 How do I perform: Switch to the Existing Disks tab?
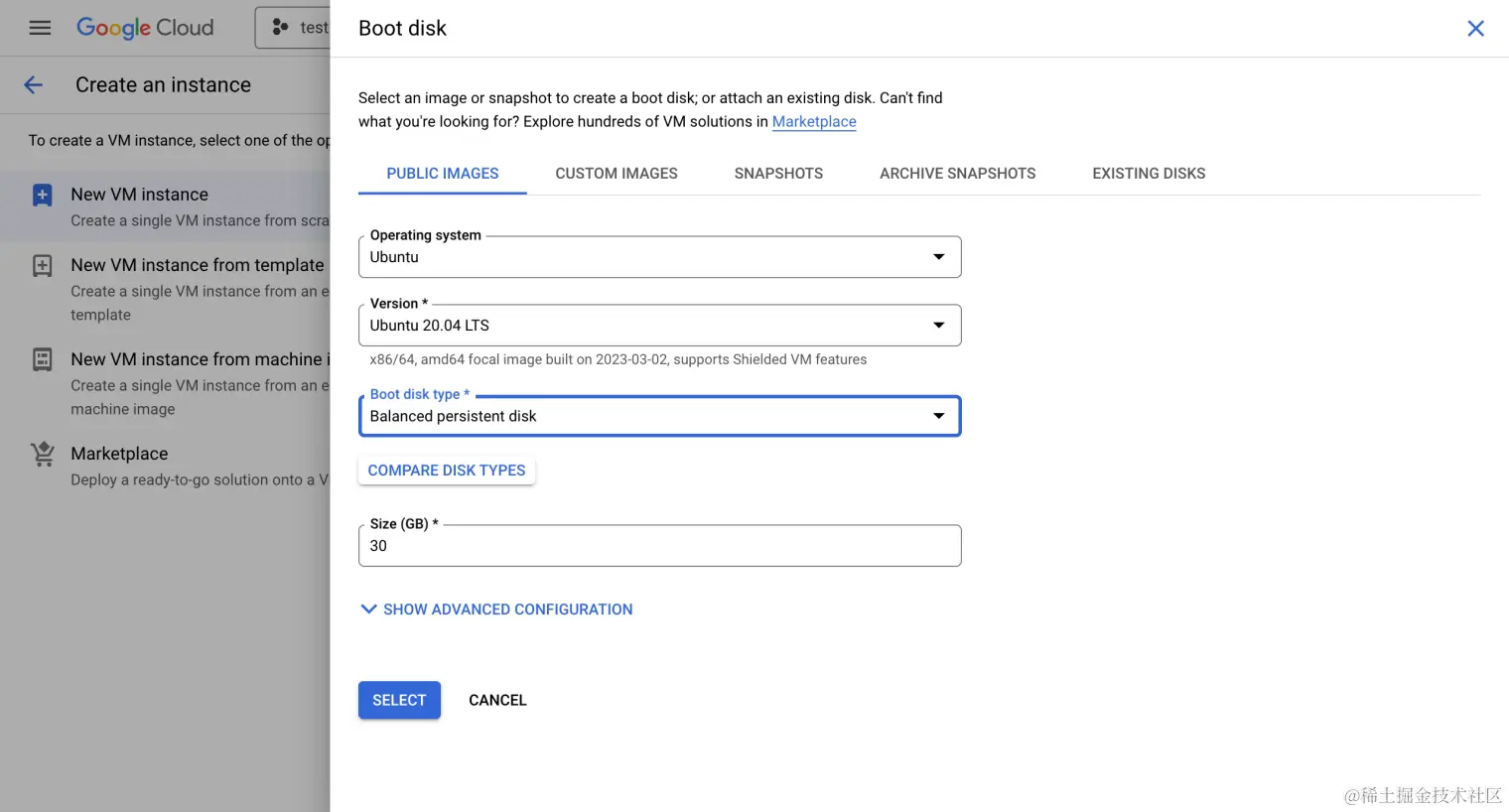coord(1149,174)
